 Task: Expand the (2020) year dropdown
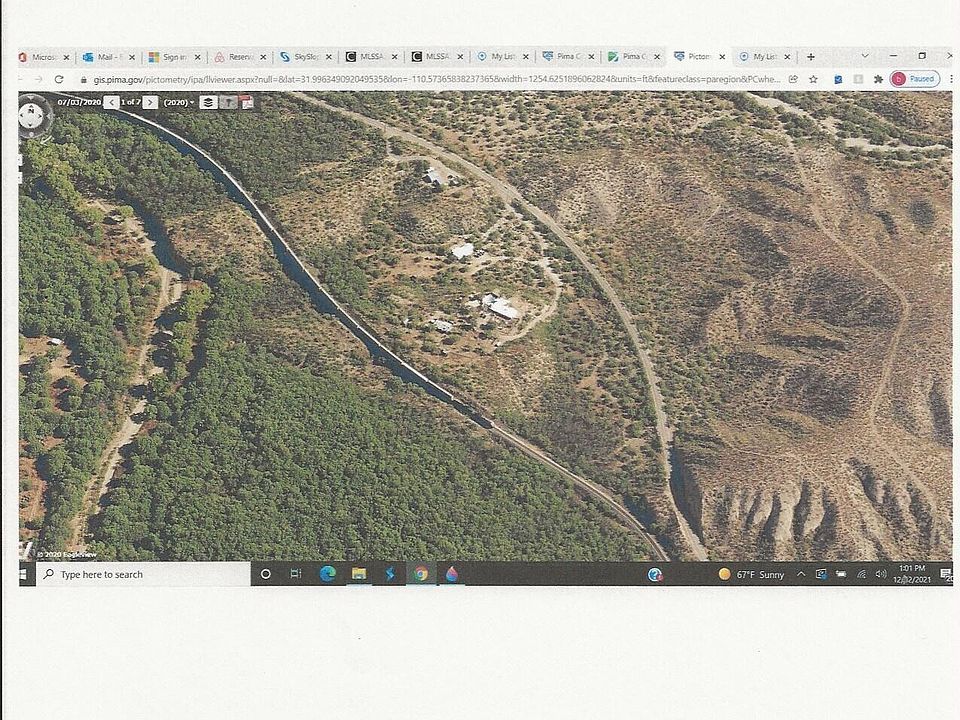pos(179,102)
